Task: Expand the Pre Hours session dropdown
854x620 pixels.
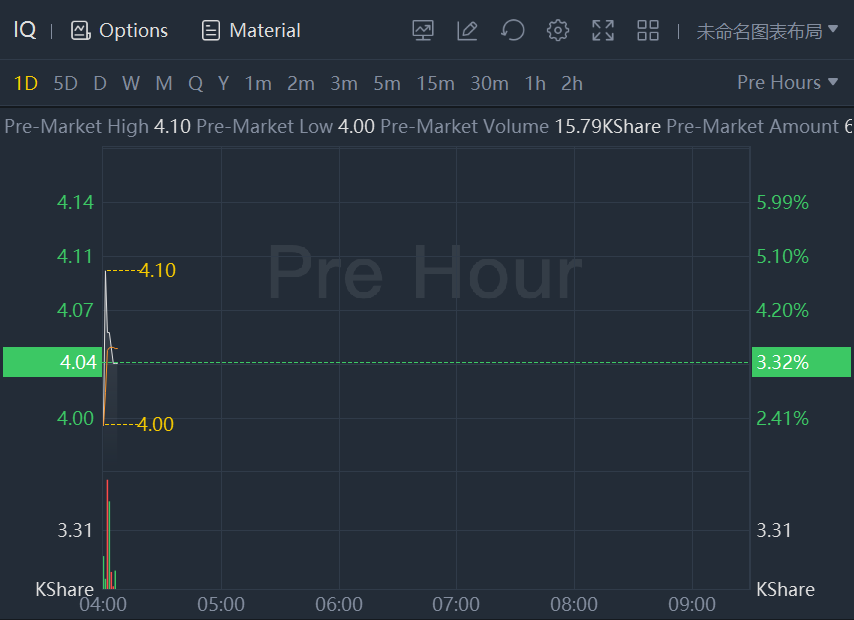Action: tap(787, 82)
